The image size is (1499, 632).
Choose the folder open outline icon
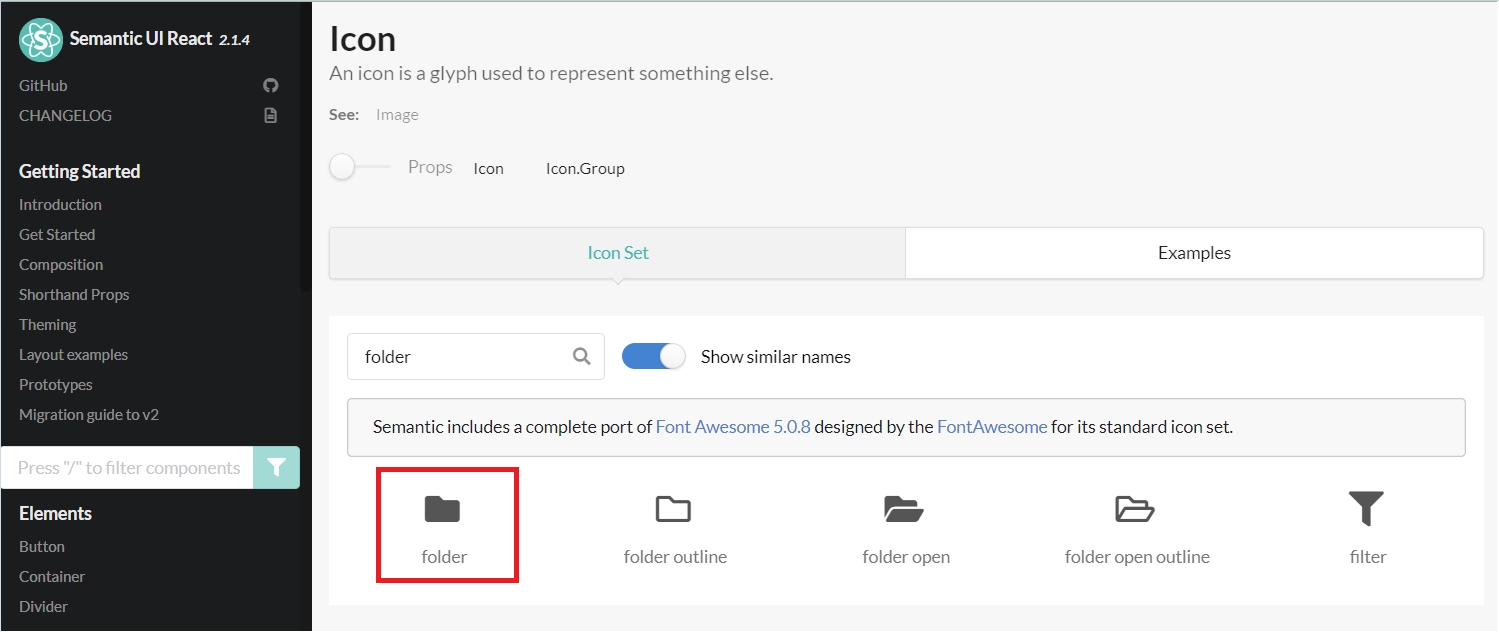pyautogui.click(x=1135, y=510)
